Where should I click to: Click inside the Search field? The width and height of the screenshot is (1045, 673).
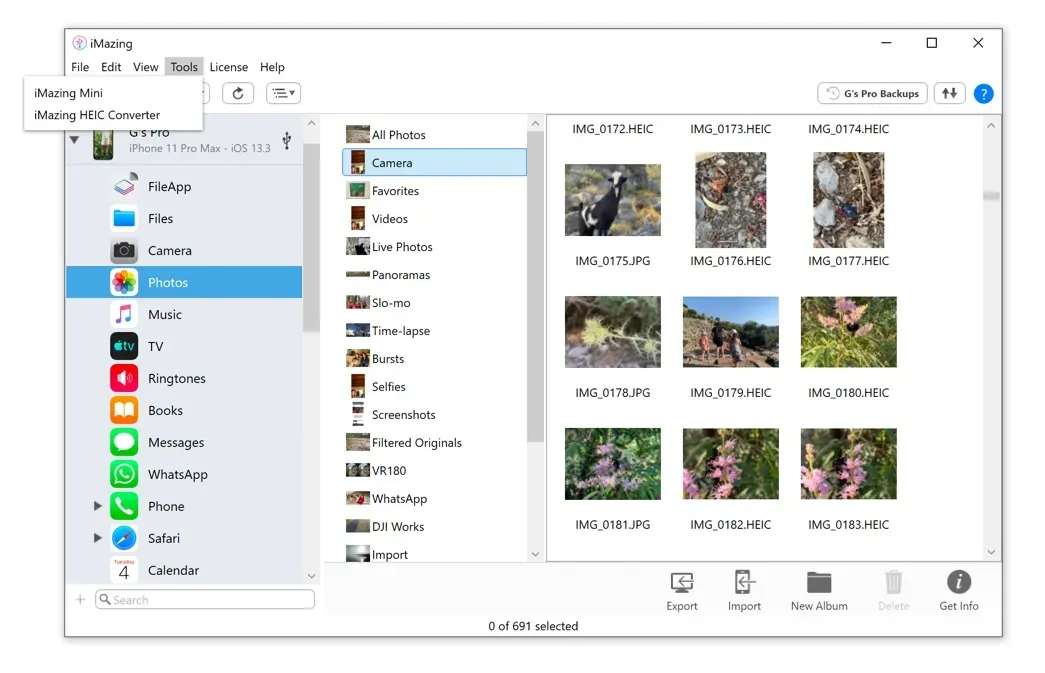[205, 598]
